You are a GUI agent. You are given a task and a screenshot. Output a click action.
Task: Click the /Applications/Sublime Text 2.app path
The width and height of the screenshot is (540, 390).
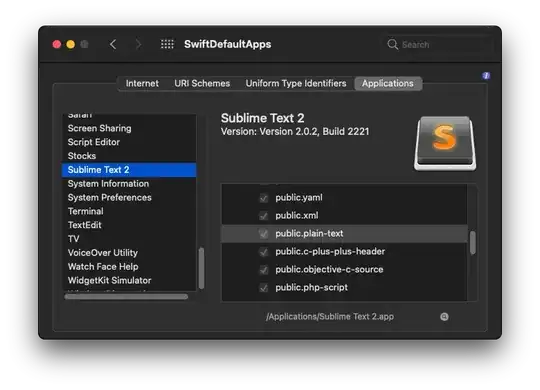(x=330, y=317)
